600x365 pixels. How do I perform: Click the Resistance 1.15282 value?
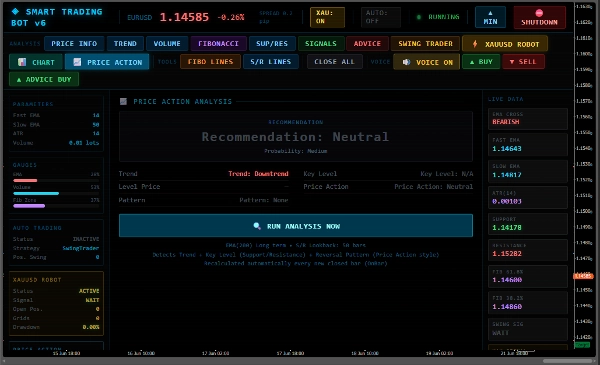507,254
